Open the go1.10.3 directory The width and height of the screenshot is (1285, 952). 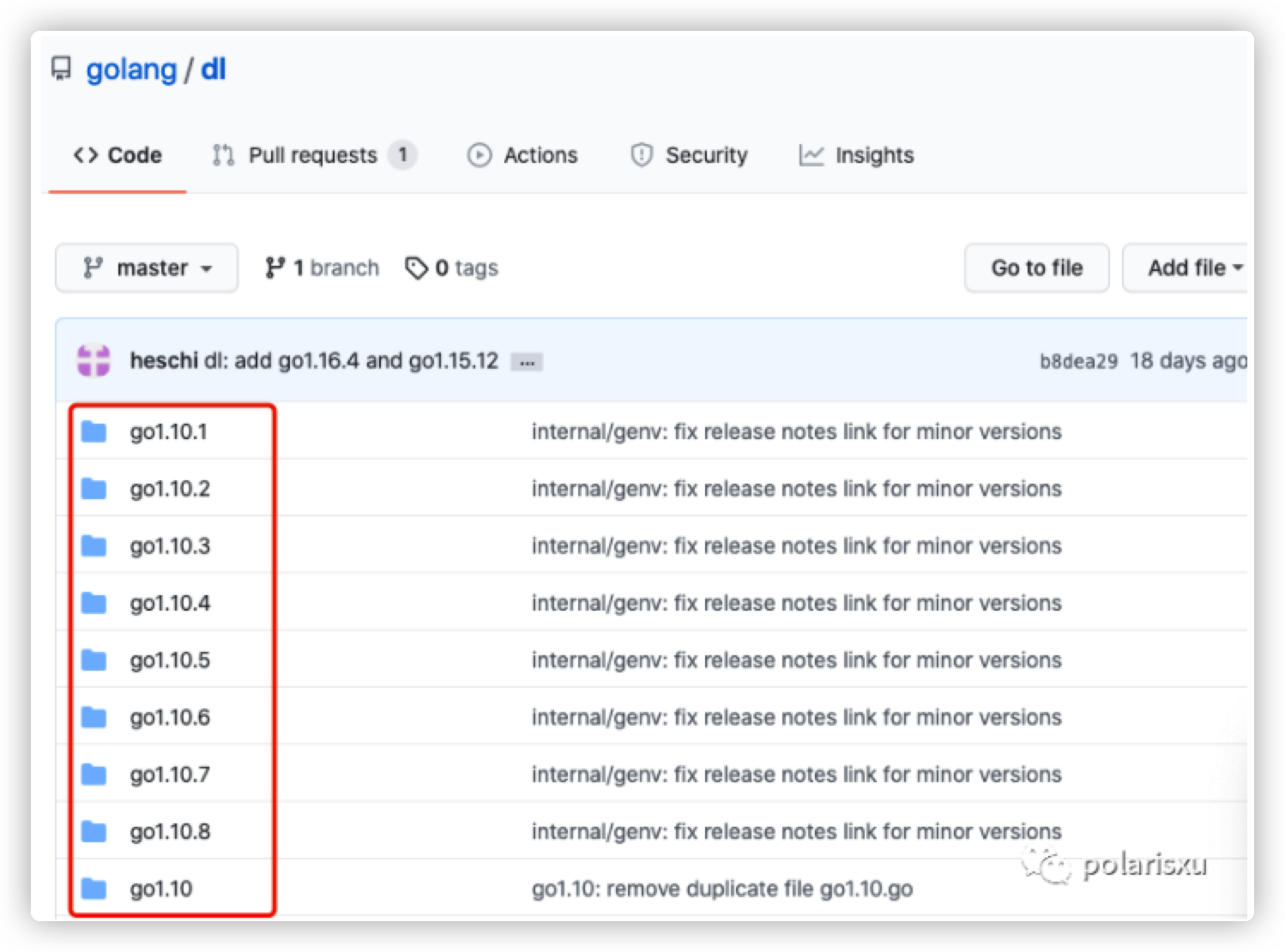[x=170, y=546]
